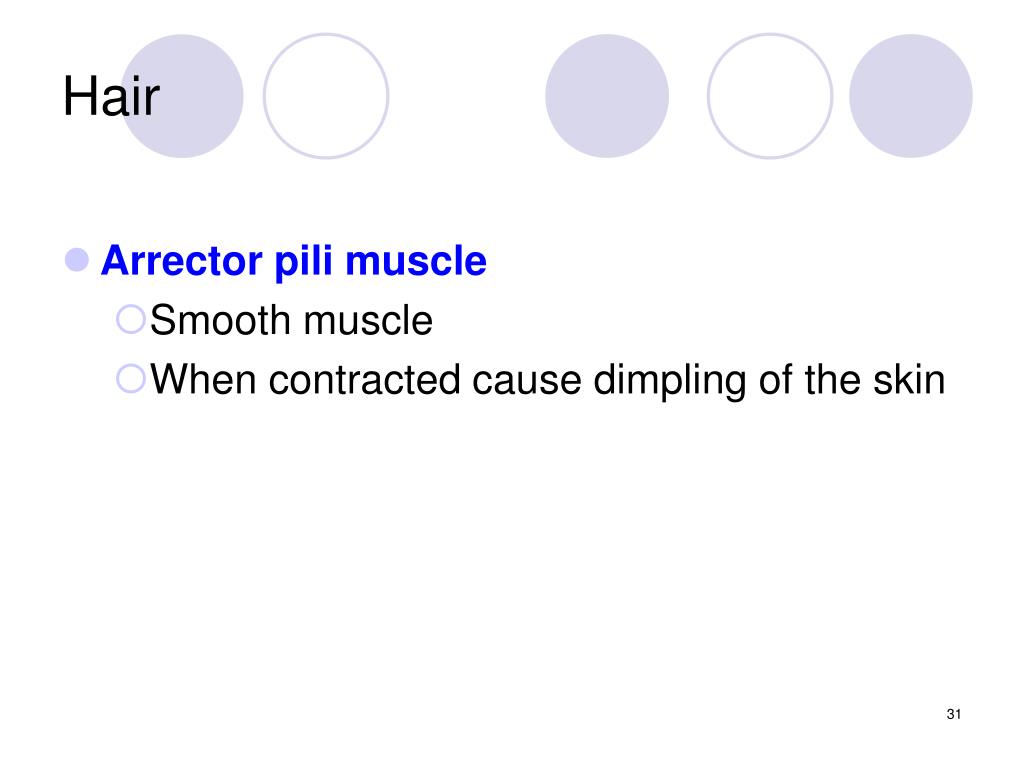Click the hollow bullet before When contracted
The image size is (1024, 768).
click(131, 378)
